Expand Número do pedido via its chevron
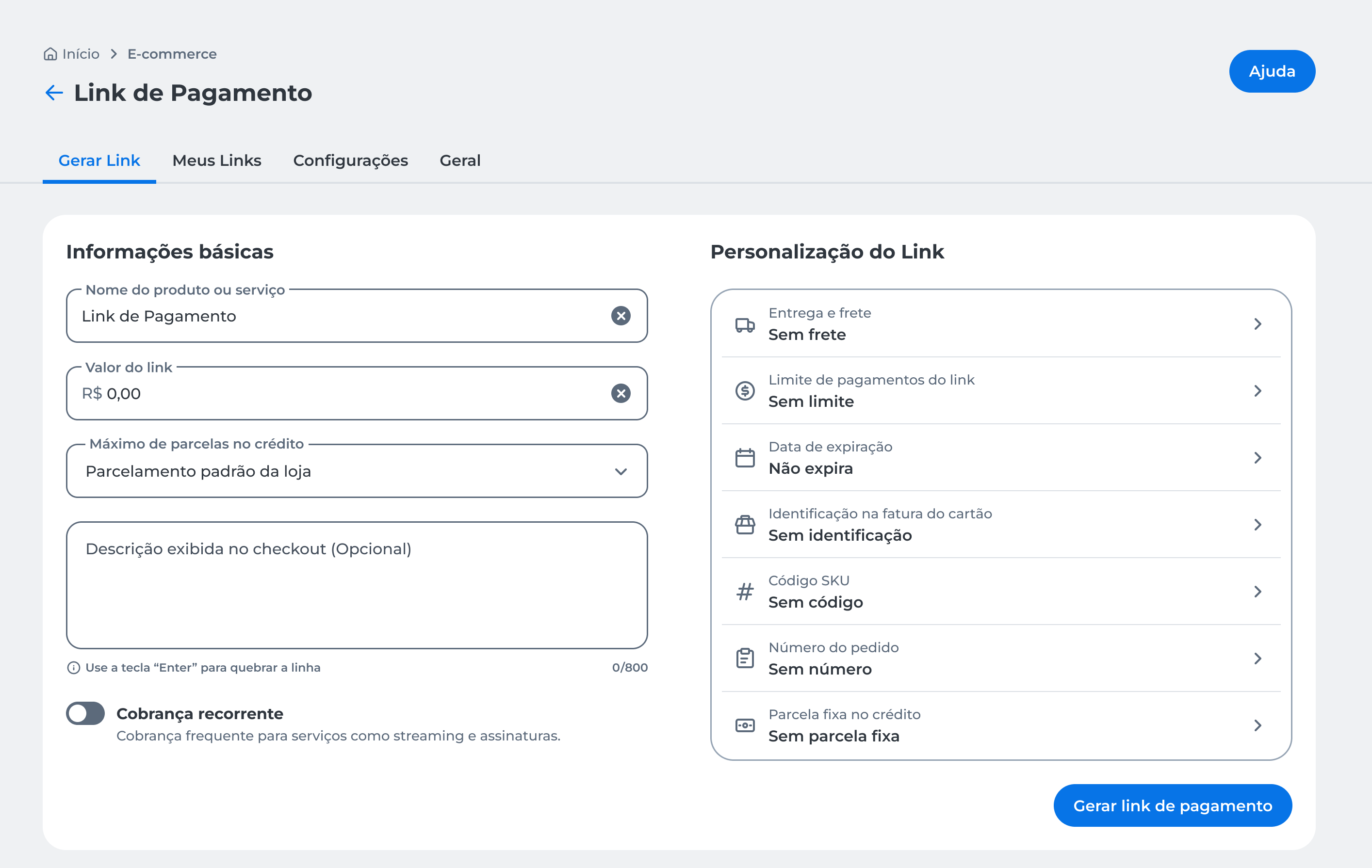This screenshot has height=868, width=1372. pyautogui.click(x=1258, y=659)
